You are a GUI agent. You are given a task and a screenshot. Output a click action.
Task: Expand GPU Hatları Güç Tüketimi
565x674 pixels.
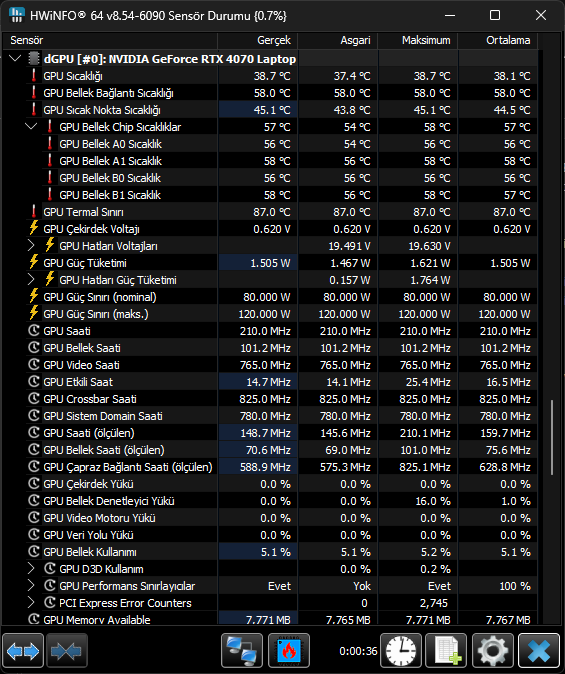pos(31,279)
